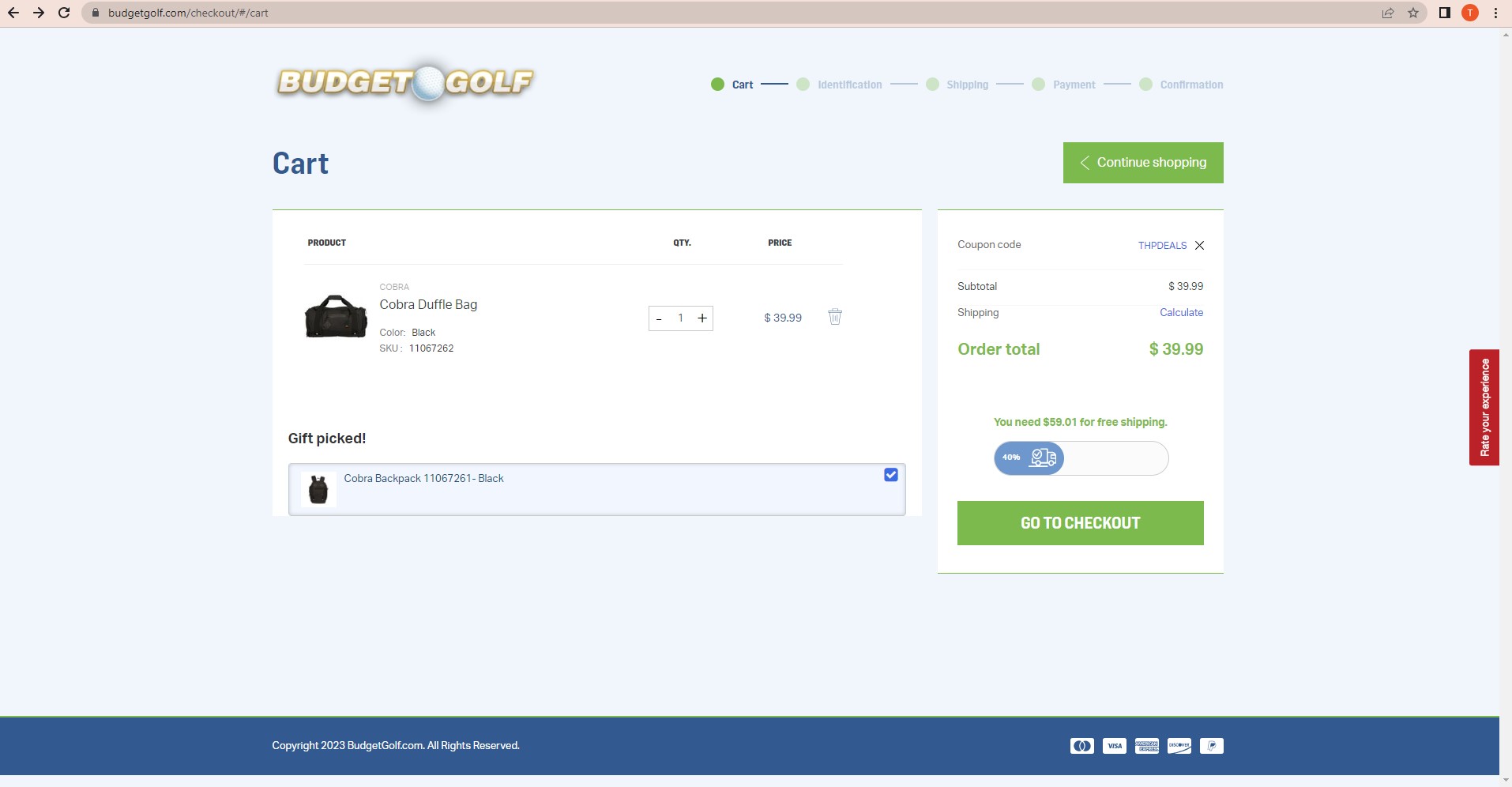Reload the page with refresh icon
The height and width of the screenshot is (787, 1512).
tap(64, 13)
